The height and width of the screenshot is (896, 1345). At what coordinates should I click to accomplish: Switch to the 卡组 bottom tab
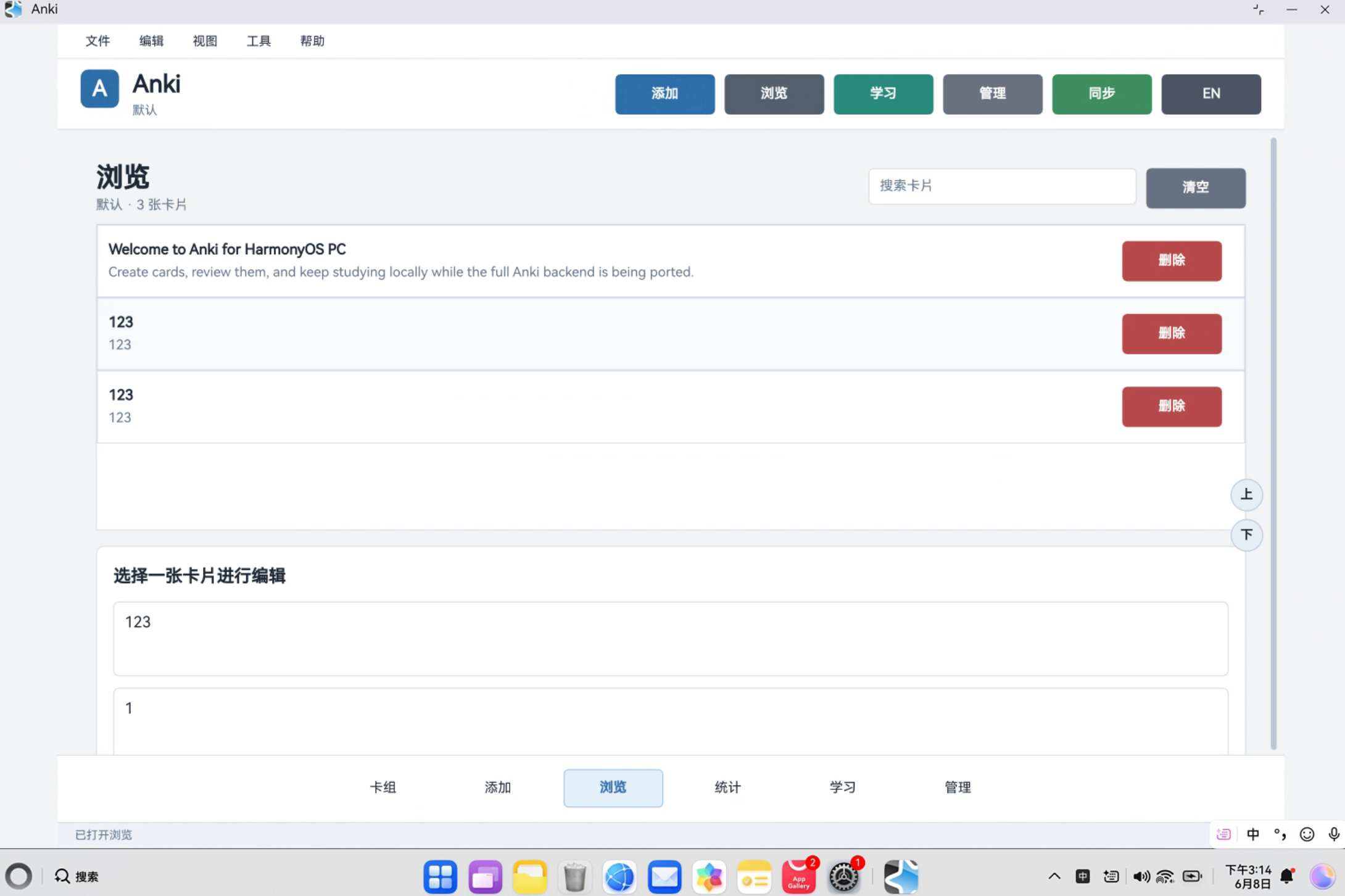pos(383,787)
